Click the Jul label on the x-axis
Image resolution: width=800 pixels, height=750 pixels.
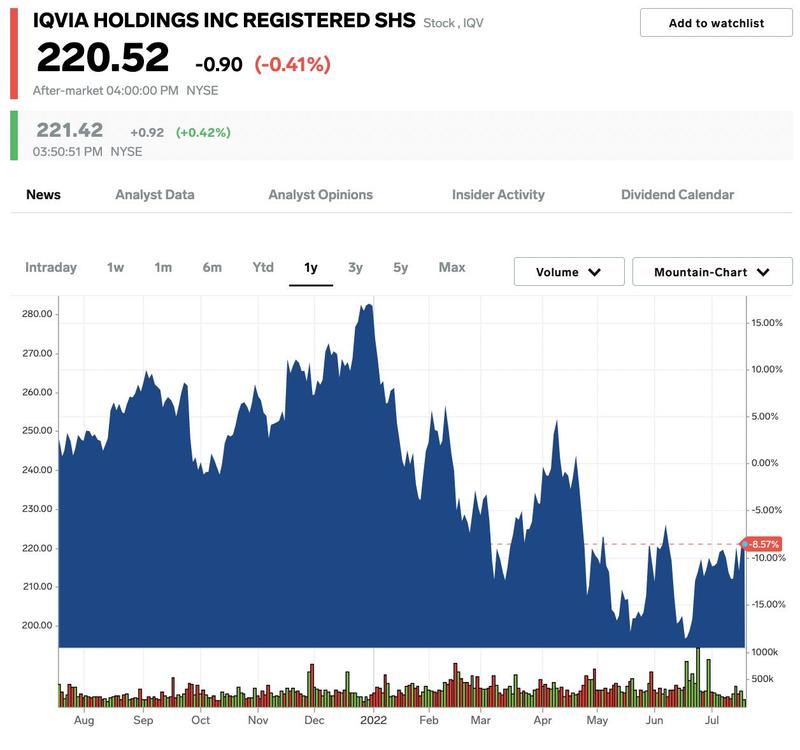[x=712, y=720]
